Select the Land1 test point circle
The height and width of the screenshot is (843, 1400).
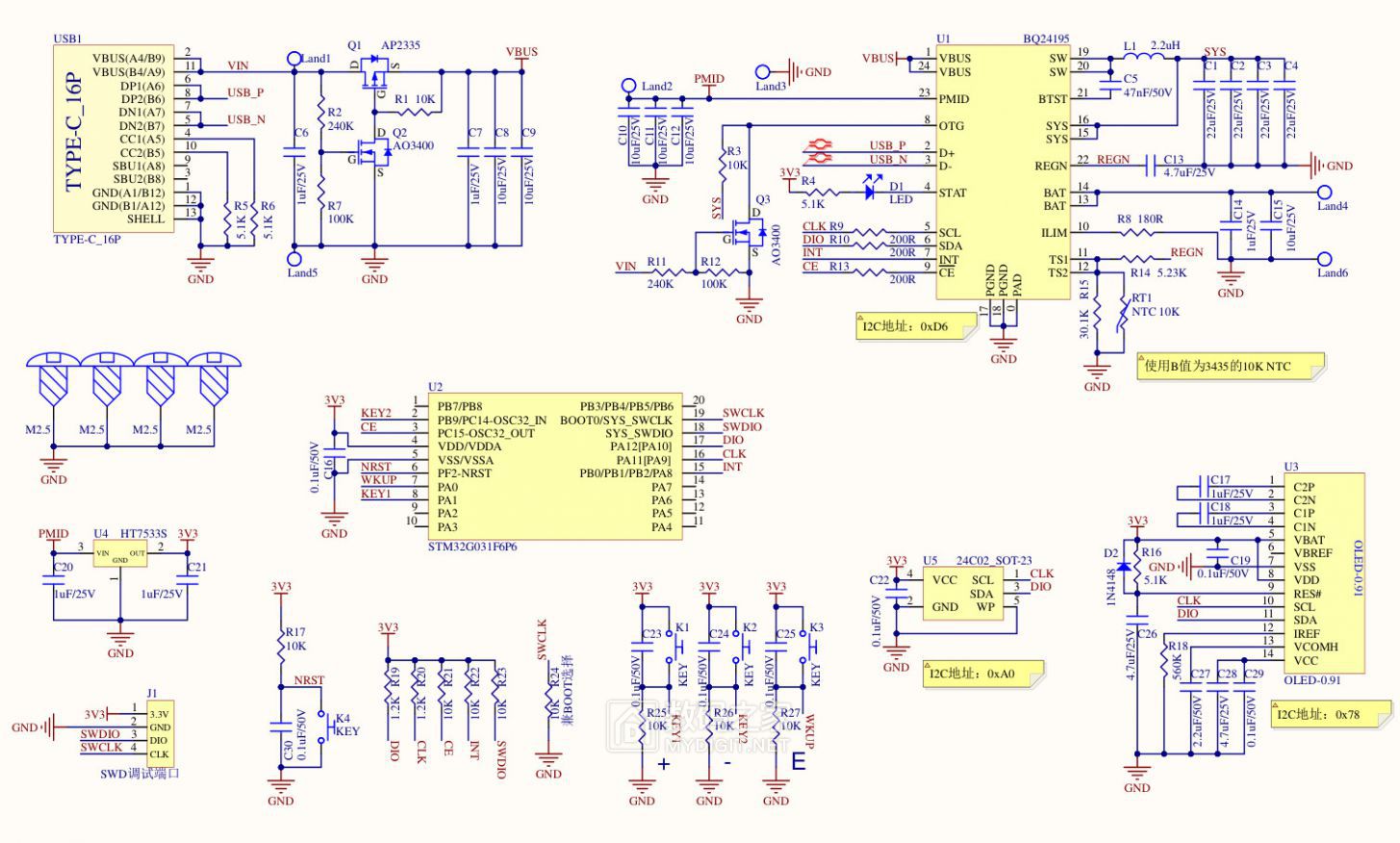(294, 59)
